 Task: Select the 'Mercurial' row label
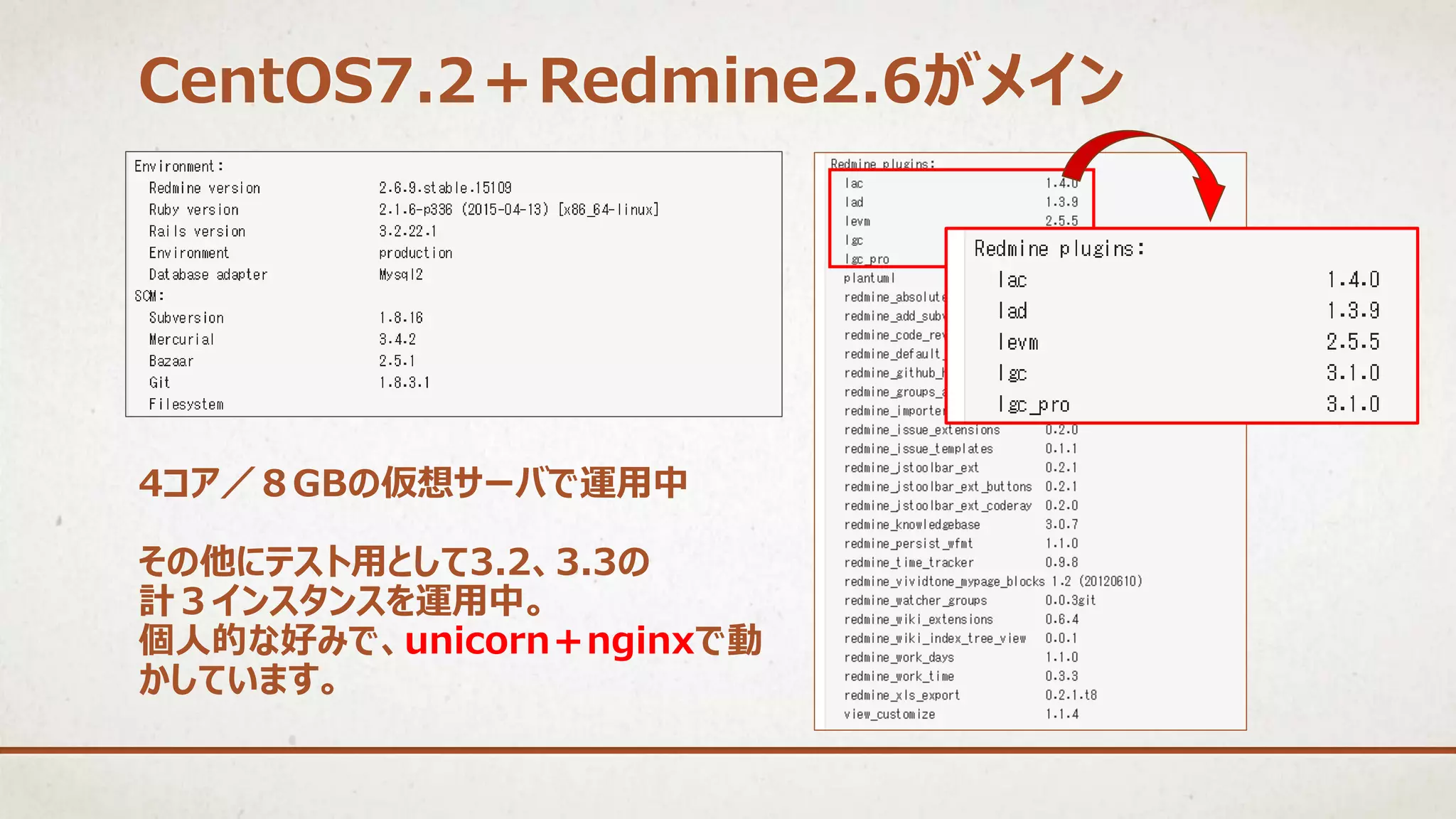coord(181,340)
